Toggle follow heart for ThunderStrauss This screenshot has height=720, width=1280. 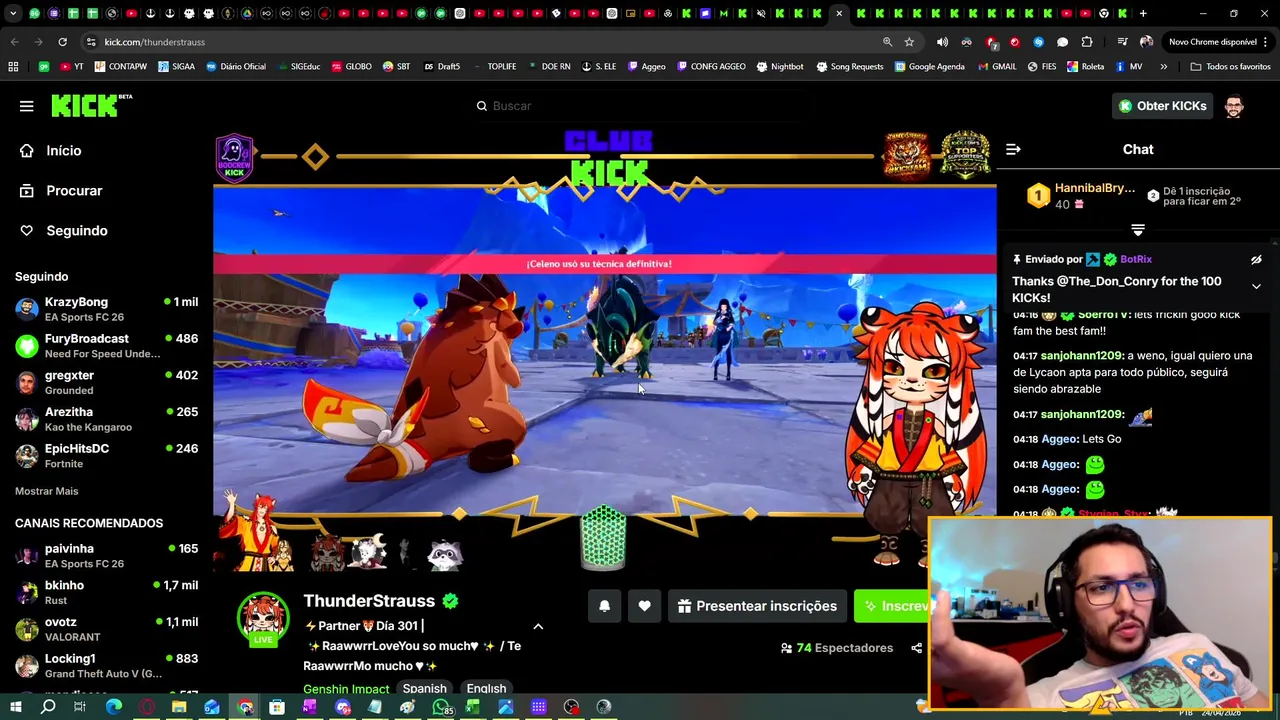(x=644, y=606)
